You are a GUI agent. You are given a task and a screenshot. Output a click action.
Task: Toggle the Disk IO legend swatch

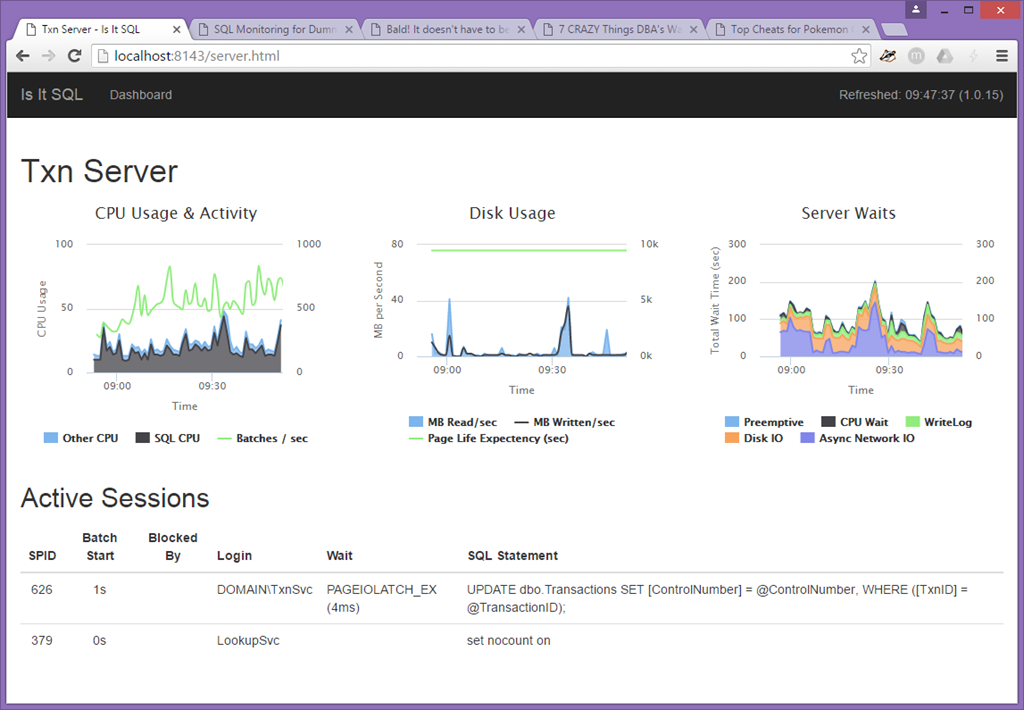pyautogui.click(x=732, y=438)
